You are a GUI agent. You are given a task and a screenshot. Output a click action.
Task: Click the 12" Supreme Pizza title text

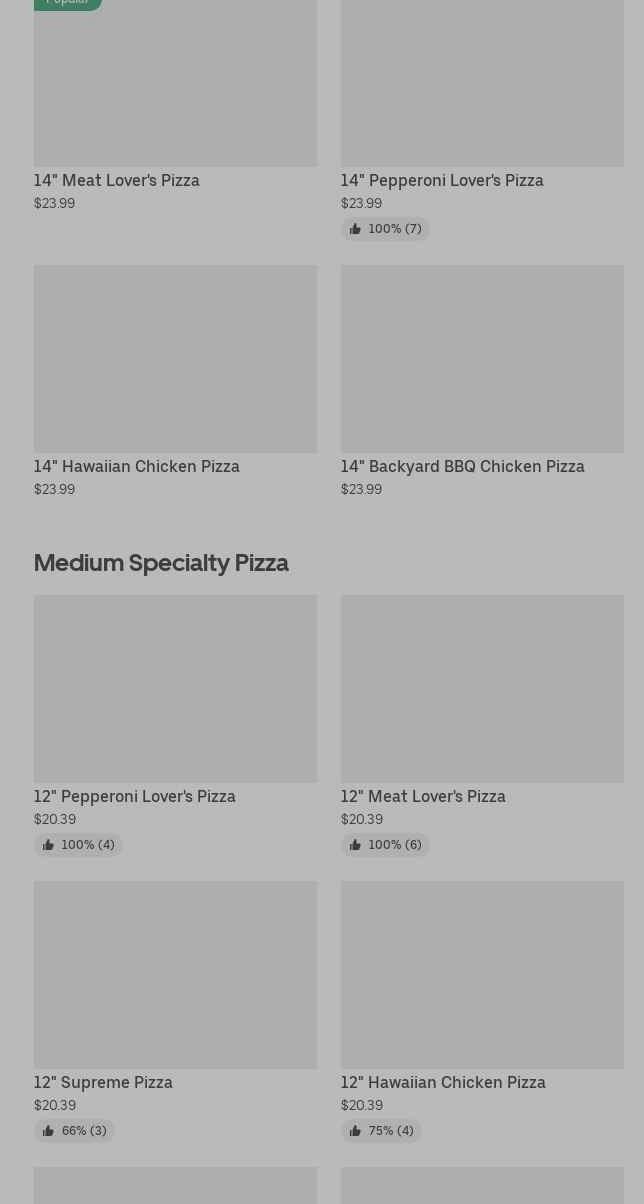pos(103,1082)
